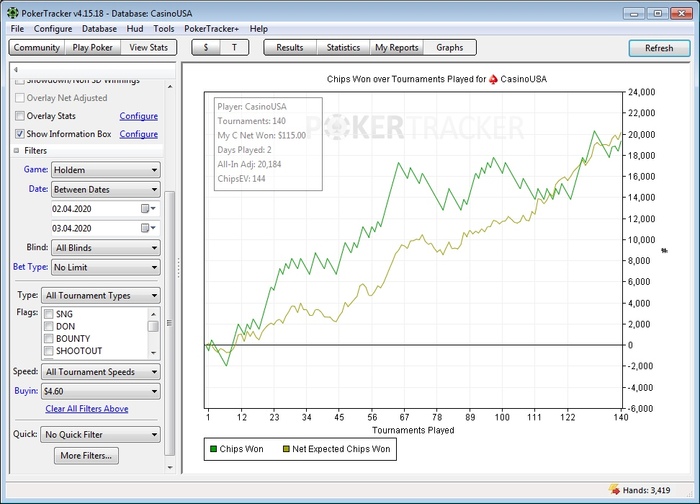This screenshot has width=700, height=504.
Task: Collapse the Filters section toggle icon
Action: (x=16, y=151)
